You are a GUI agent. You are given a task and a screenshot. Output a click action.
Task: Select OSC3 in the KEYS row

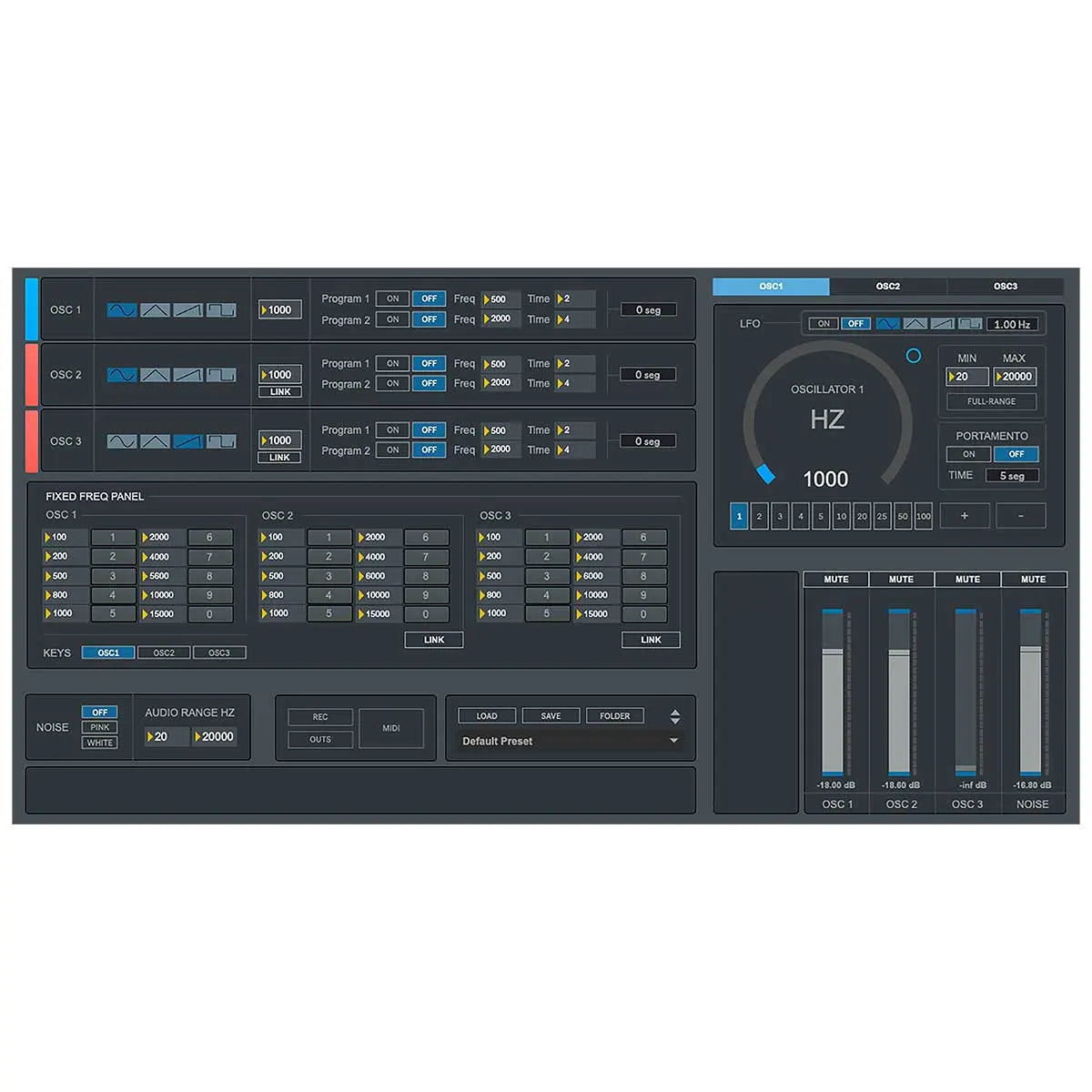pos(218,652)
